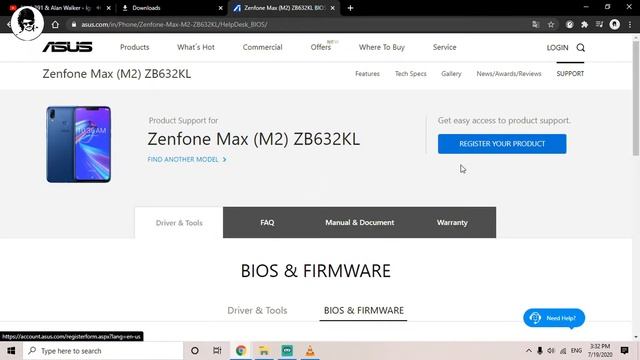Click REGISTER YOUR PRODUCT button
This screenshot has width=640, height=360.
click(502, 144)
